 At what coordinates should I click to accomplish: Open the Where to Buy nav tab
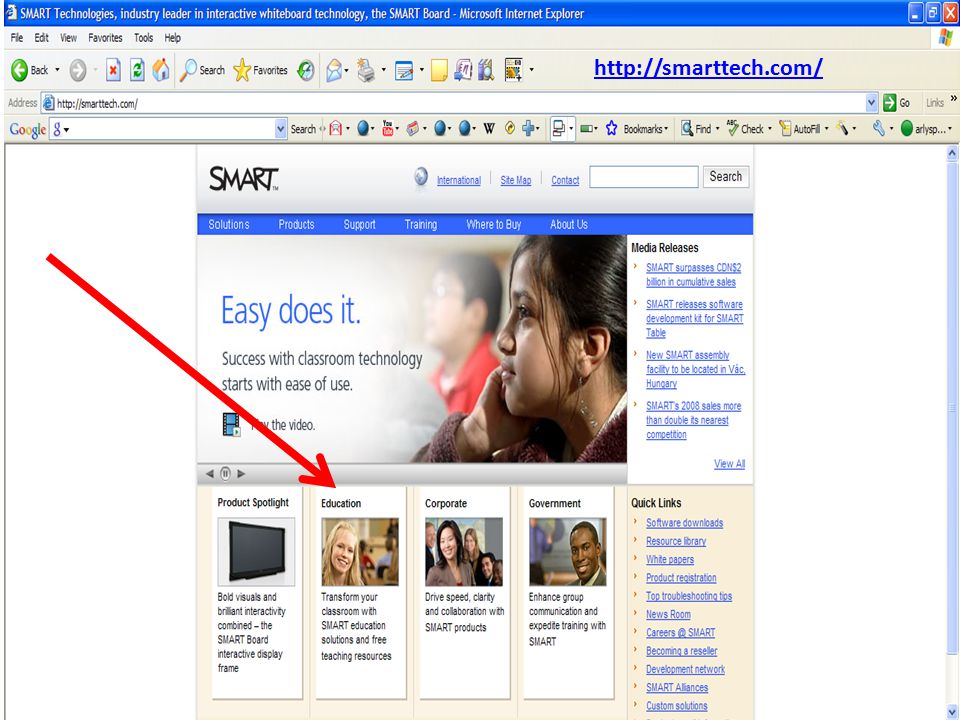493,225
